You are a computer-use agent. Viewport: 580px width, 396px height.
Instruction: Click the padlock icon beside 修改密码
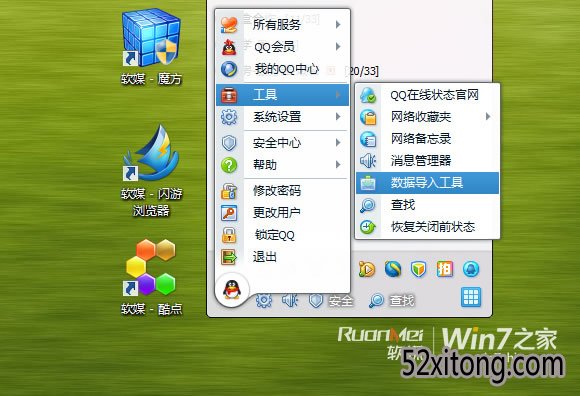pyautogui.click(x=229, y=191)
